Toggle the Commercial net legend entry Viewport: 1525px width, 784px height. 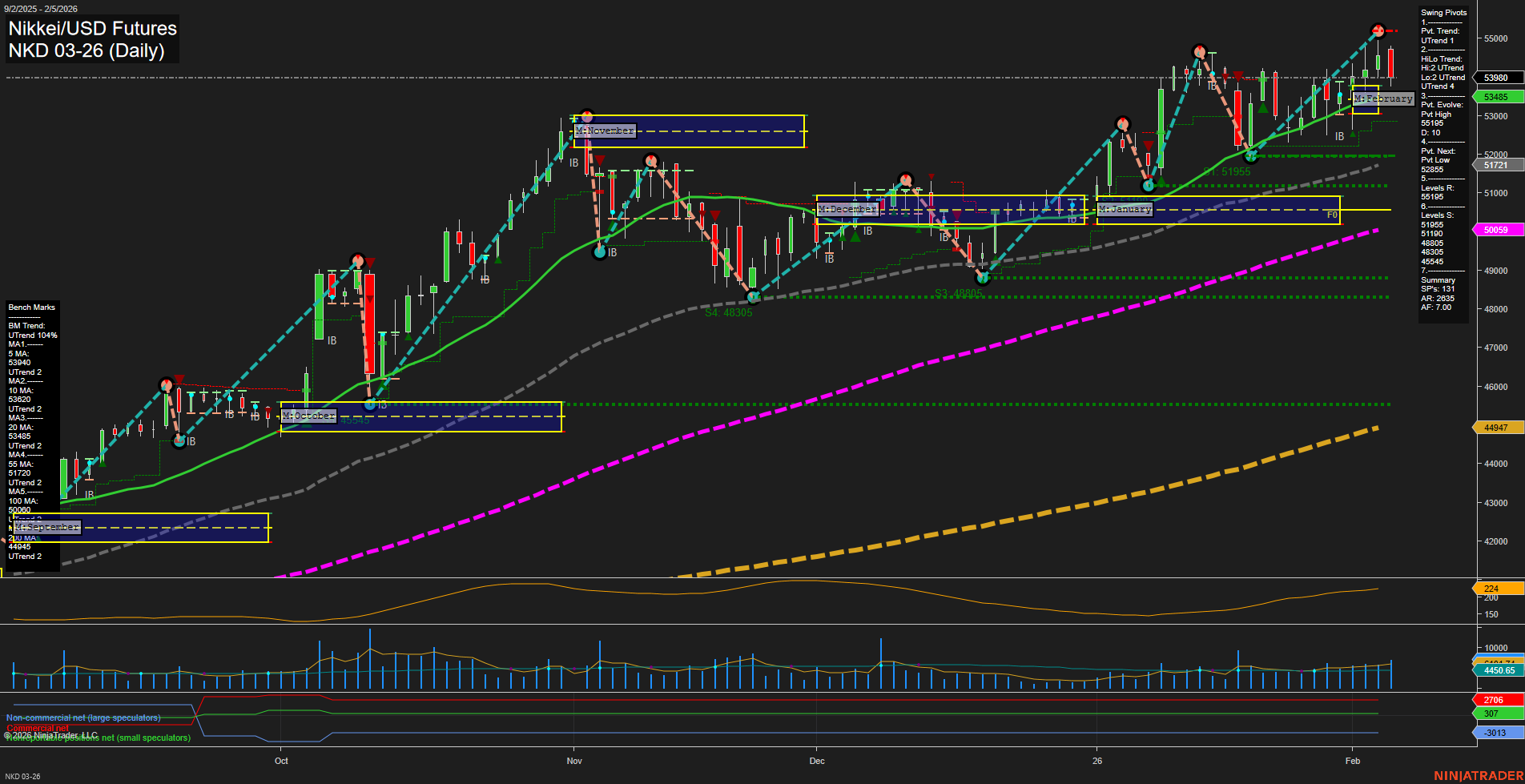pos(38,728)
